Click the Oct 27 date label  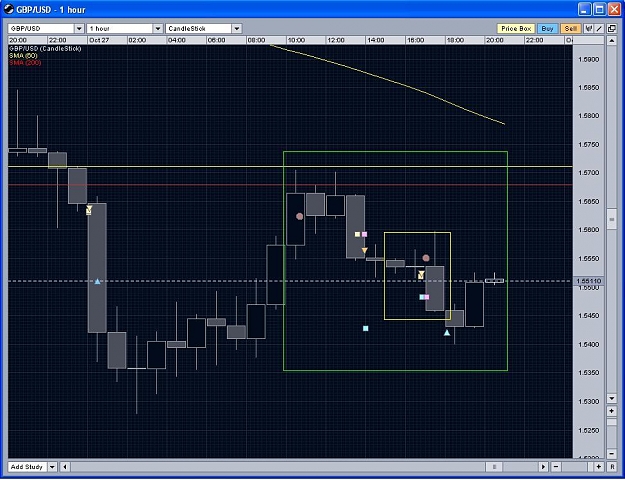(99, 40)
